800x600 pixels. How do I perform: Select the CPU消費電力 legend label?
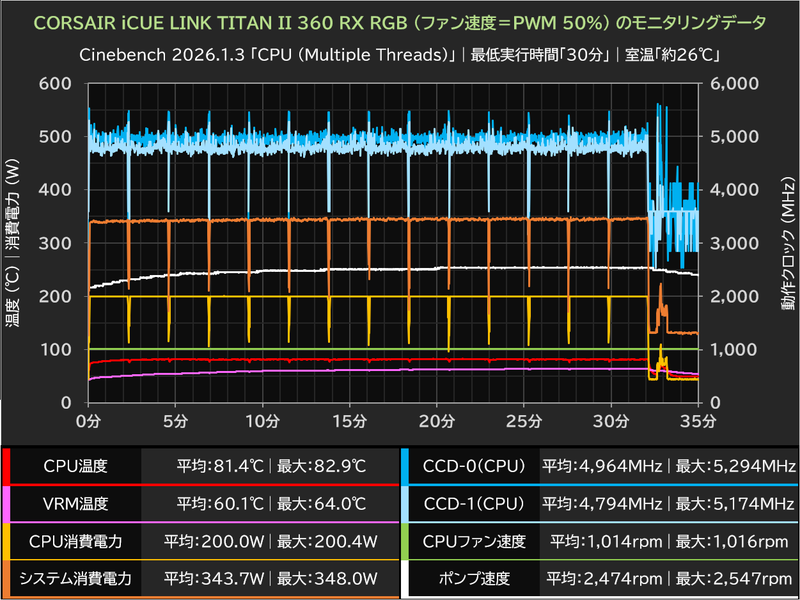[x=76, y=541]
